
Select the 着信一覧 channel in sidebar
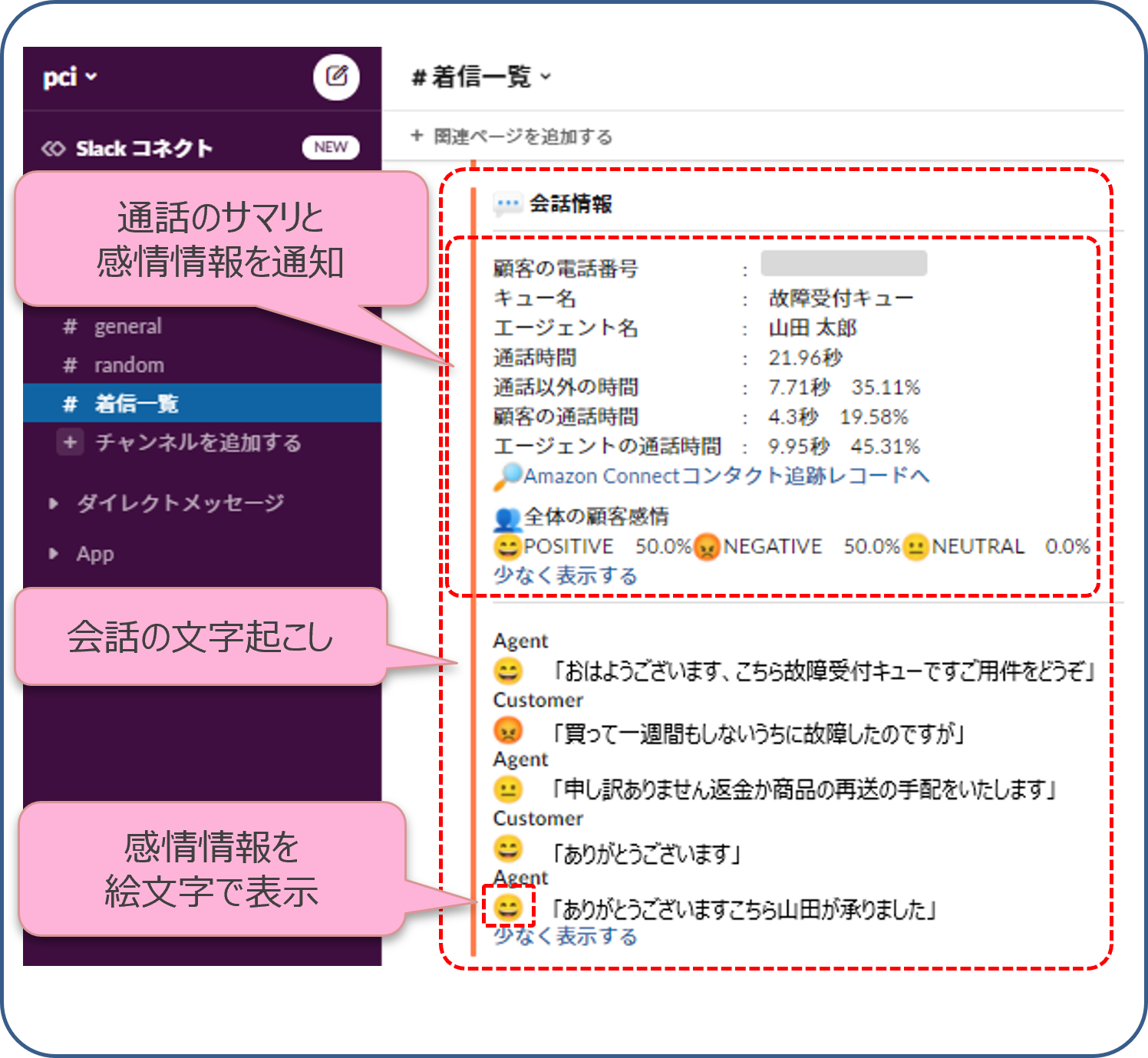pos(203,403)
